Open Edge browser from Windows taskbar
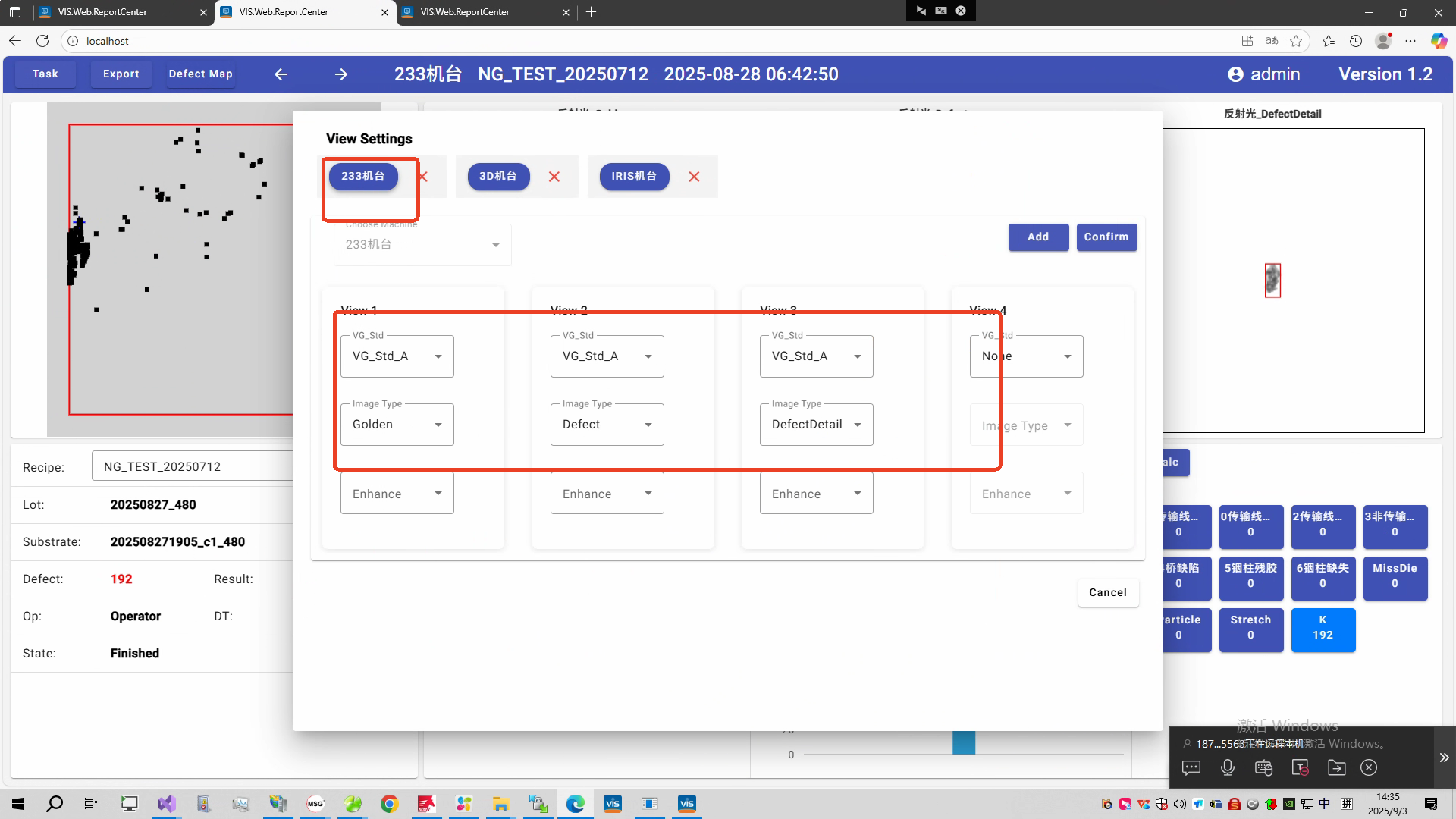Viewport: 1456px width, 819px height. tap(575, 804)
